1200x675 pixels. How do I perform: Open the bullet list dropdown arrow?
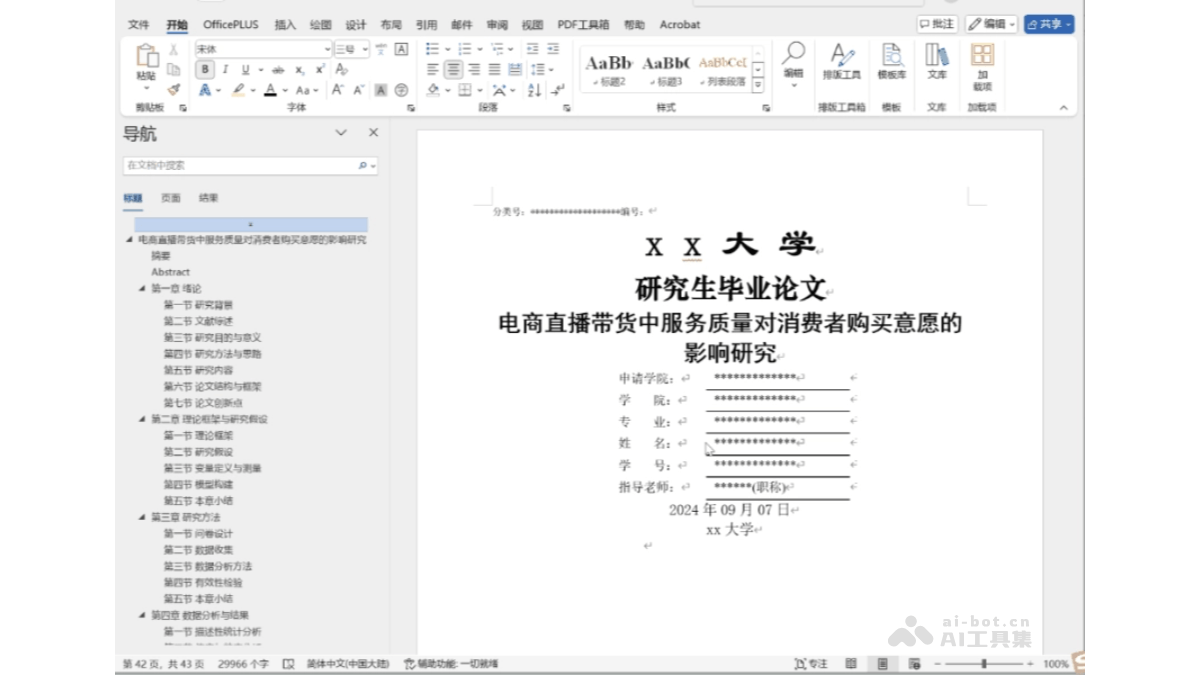click(x=448, y=49)
